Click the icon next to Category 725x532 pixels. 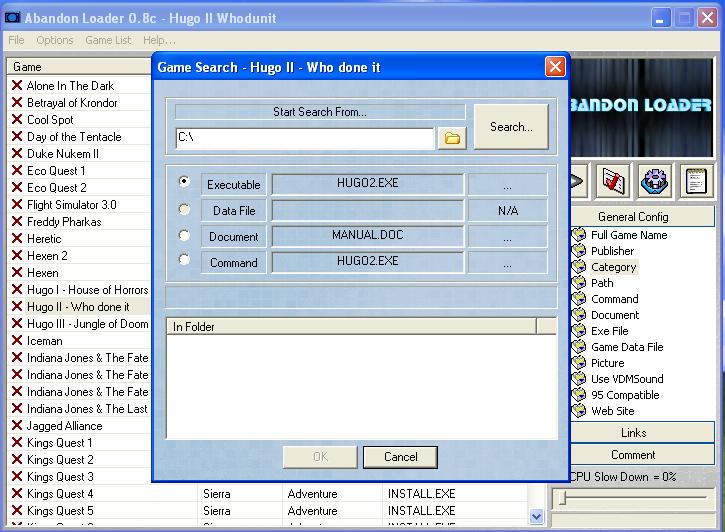coord(578,267)
